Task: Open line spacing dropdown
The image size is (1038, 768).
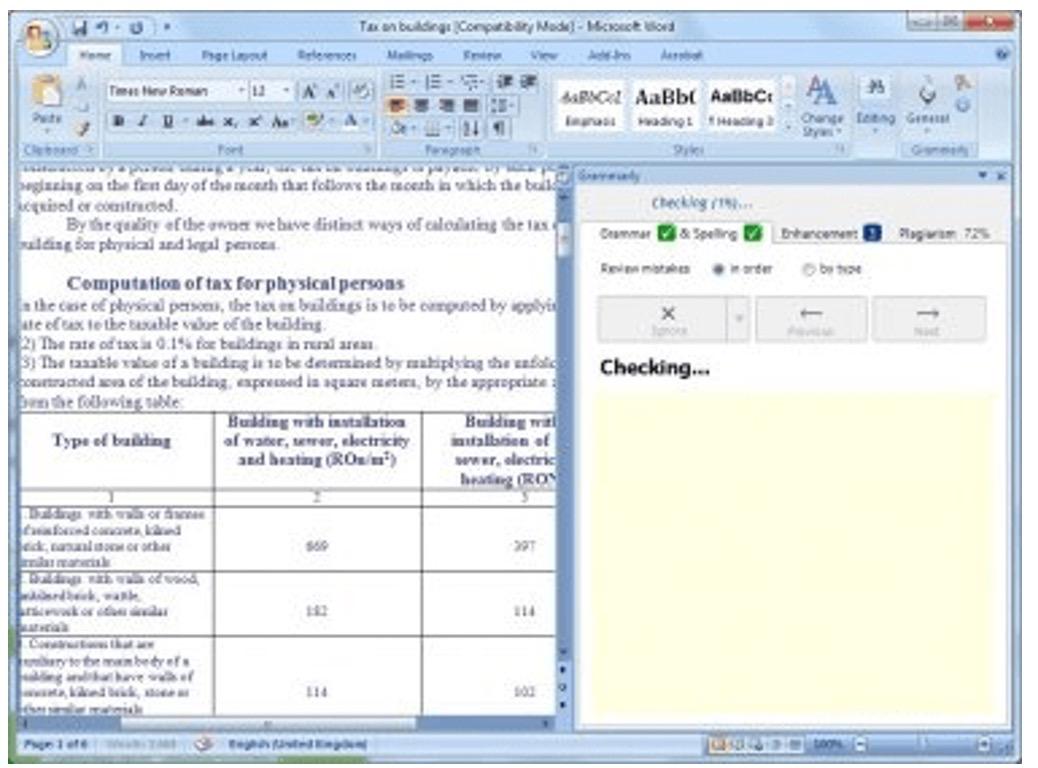Action: point(504,105)
